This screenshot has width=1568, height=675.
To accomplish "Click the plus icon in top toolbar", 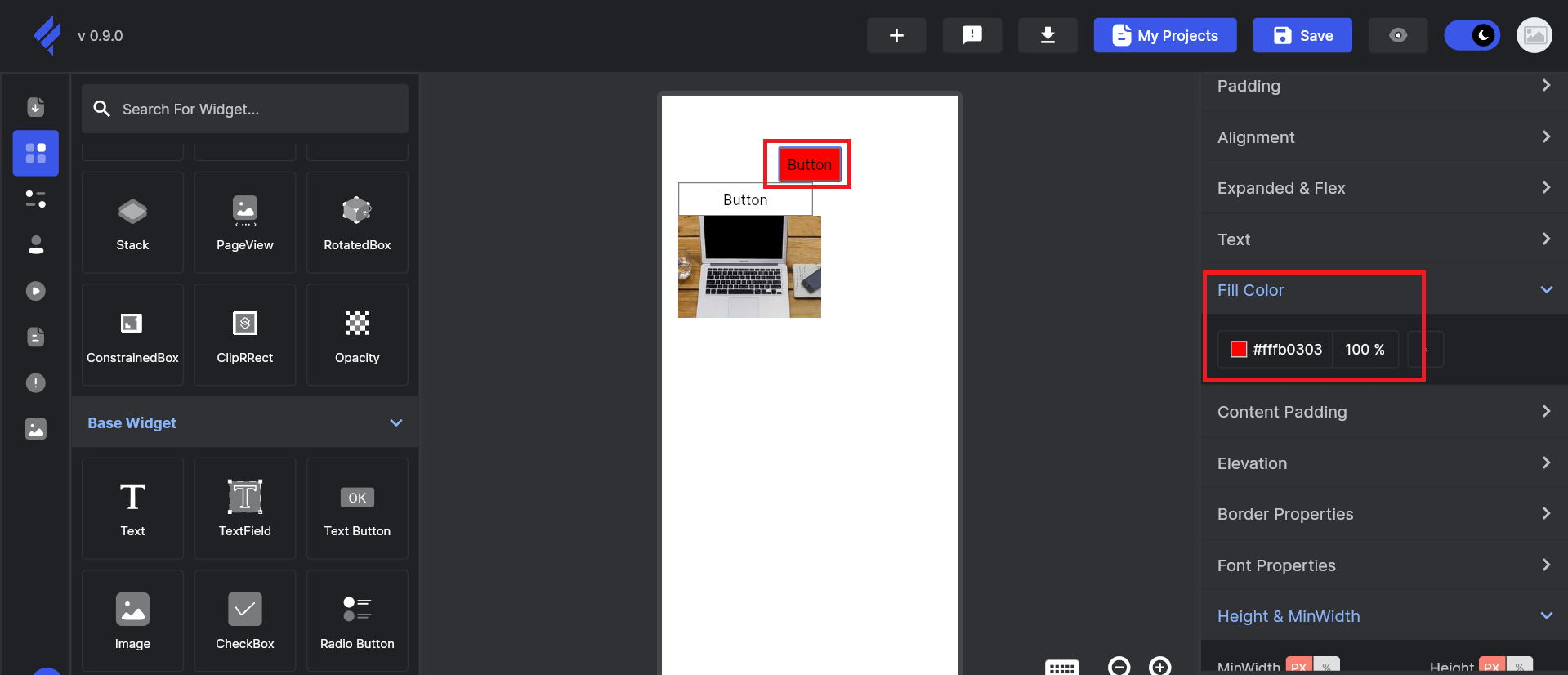I will [x=896, y=35].
